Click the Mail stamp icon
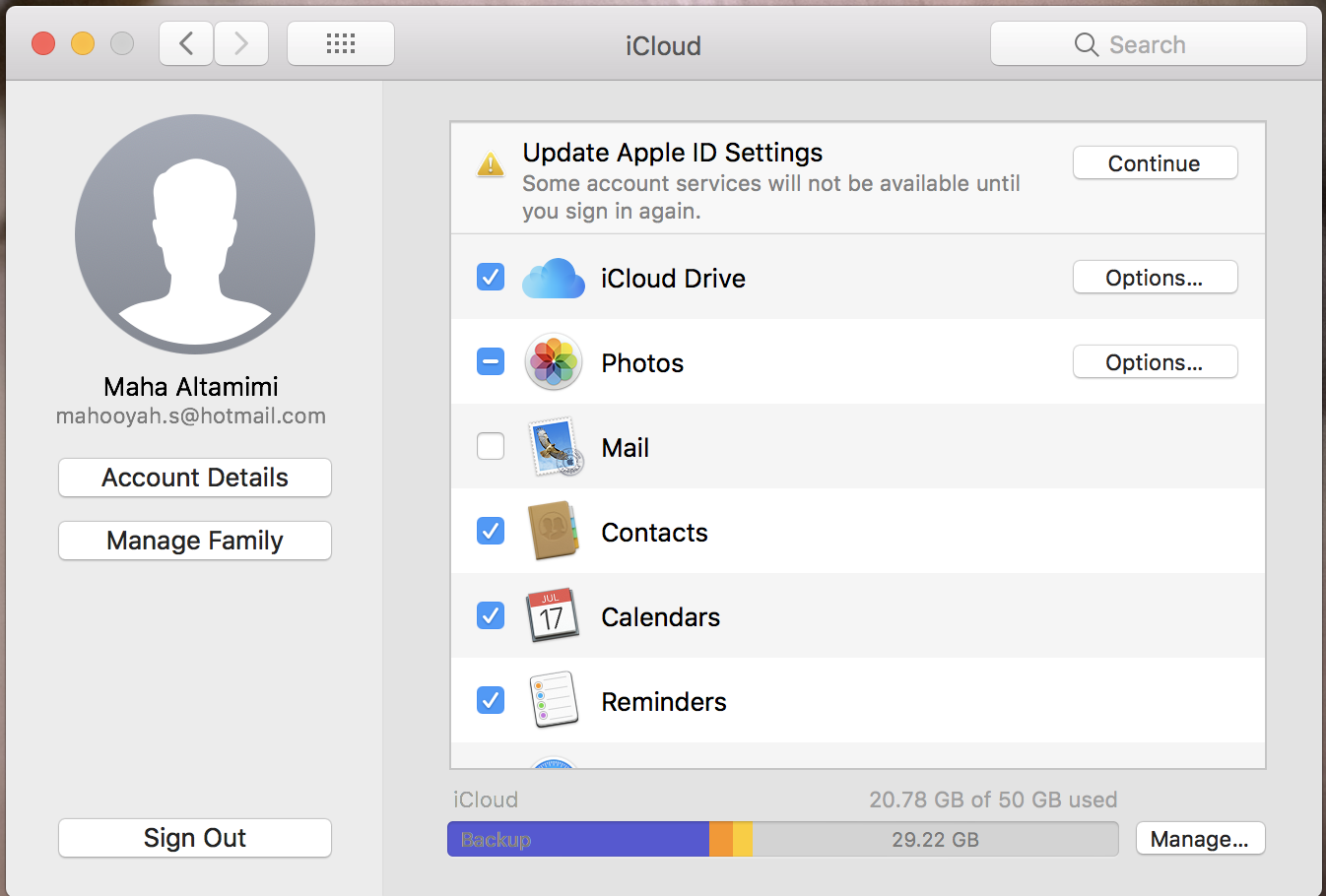This screenshot has height=896, width=1326. tap(556, 447)
